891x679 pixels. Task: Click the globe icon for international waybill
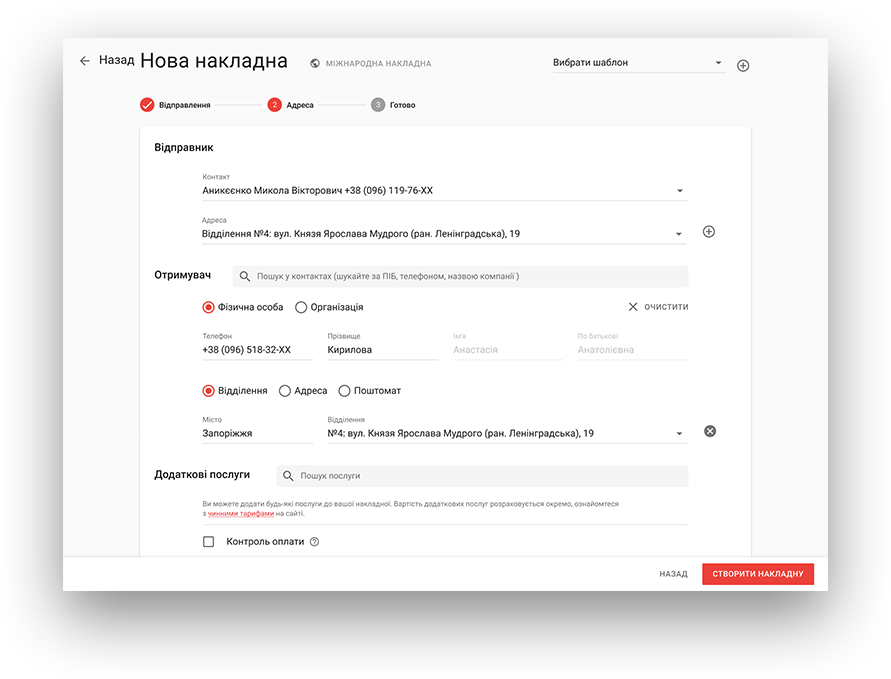(315, 63)
